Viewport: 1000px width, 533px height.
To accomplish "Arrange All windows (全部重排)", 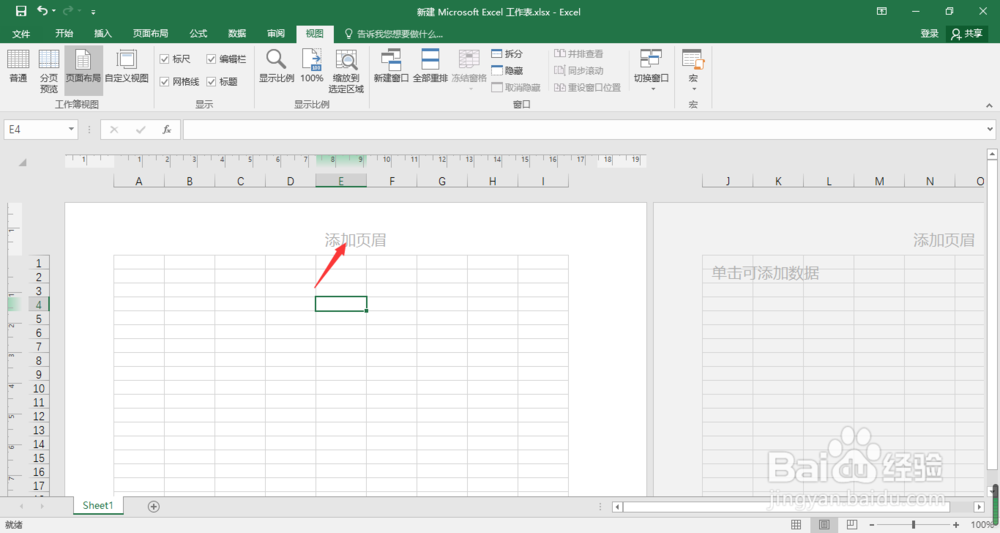I will (x=430, y=66).
